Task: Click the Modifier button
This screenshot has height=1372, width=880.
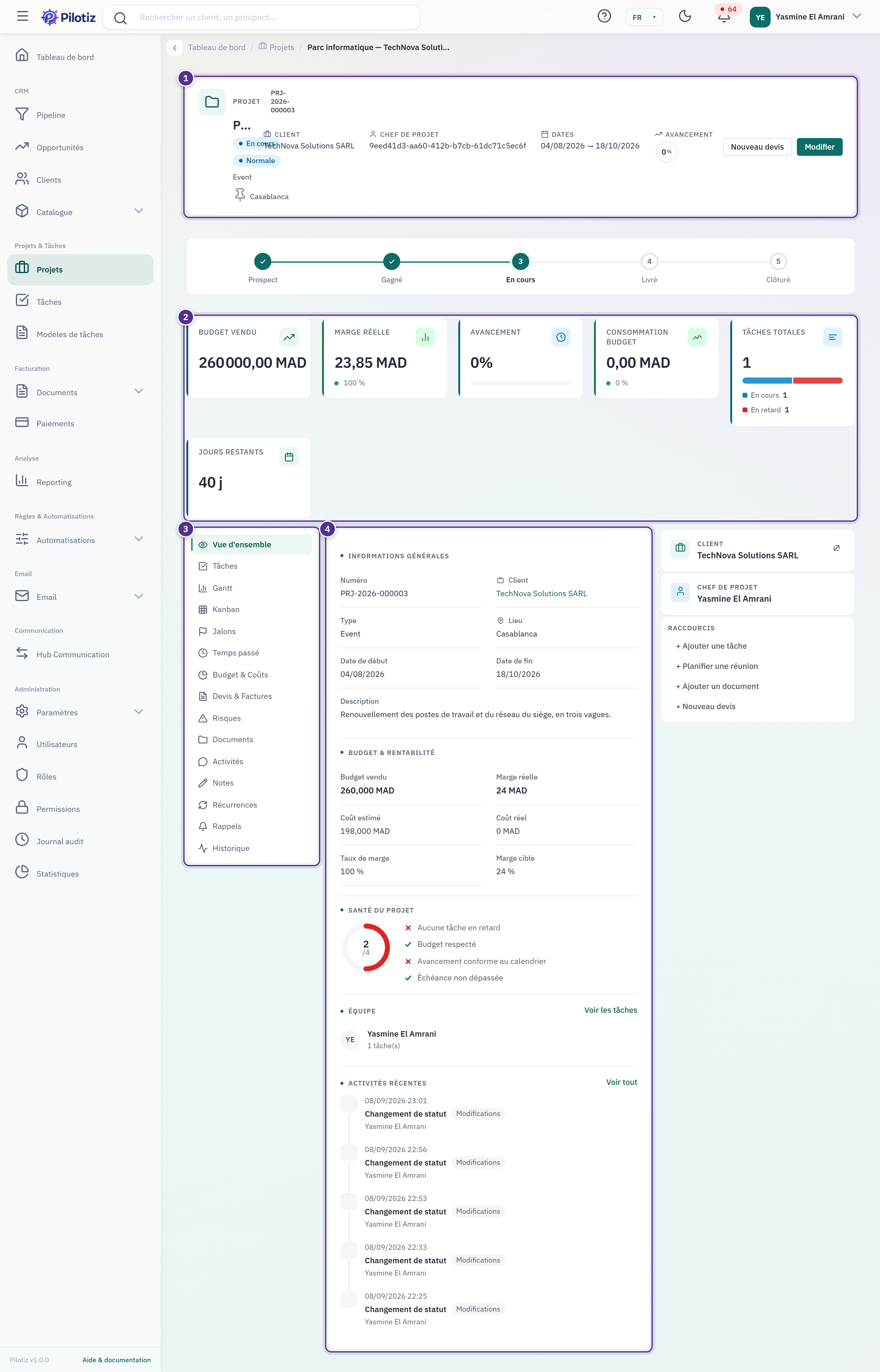Action: point(820,147)
